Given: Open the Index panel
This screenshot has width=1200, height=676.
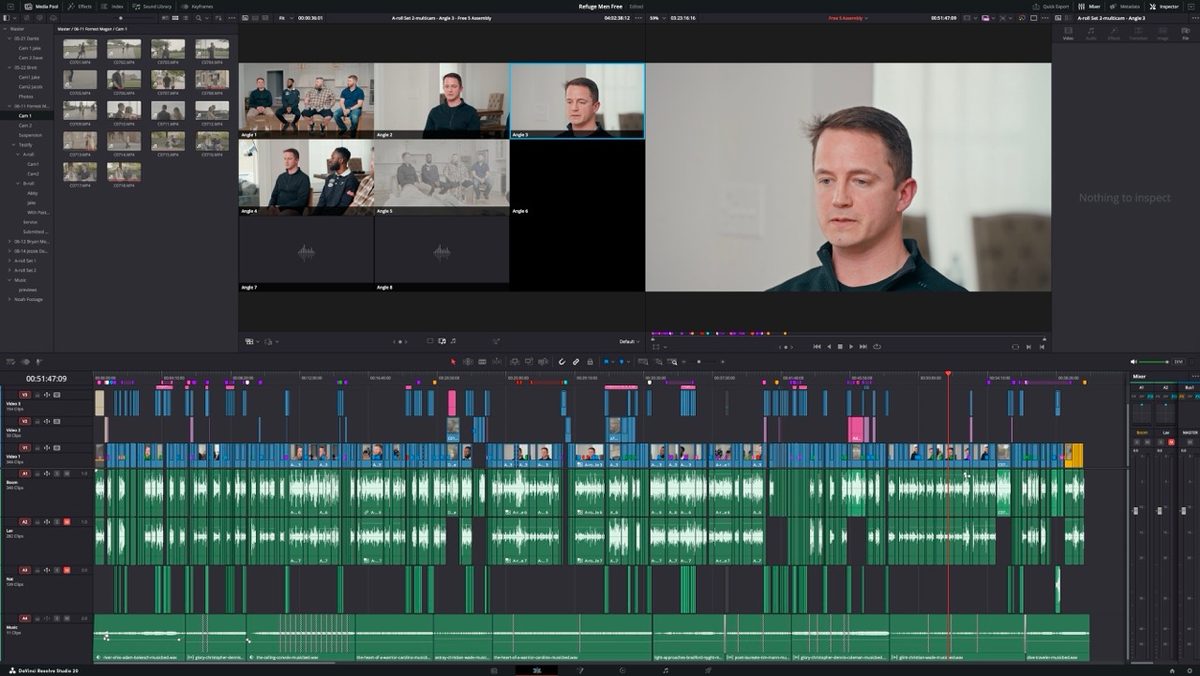Looking at the screenshot, I should point(114,6).
